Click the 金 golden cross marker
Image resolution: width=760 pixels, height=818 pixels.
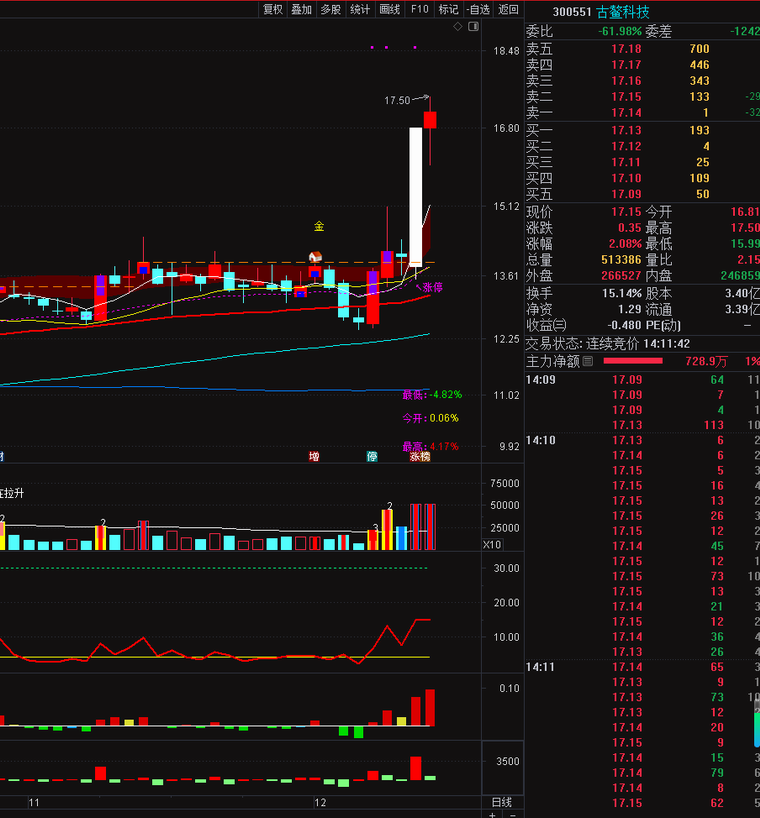(319, 226)
